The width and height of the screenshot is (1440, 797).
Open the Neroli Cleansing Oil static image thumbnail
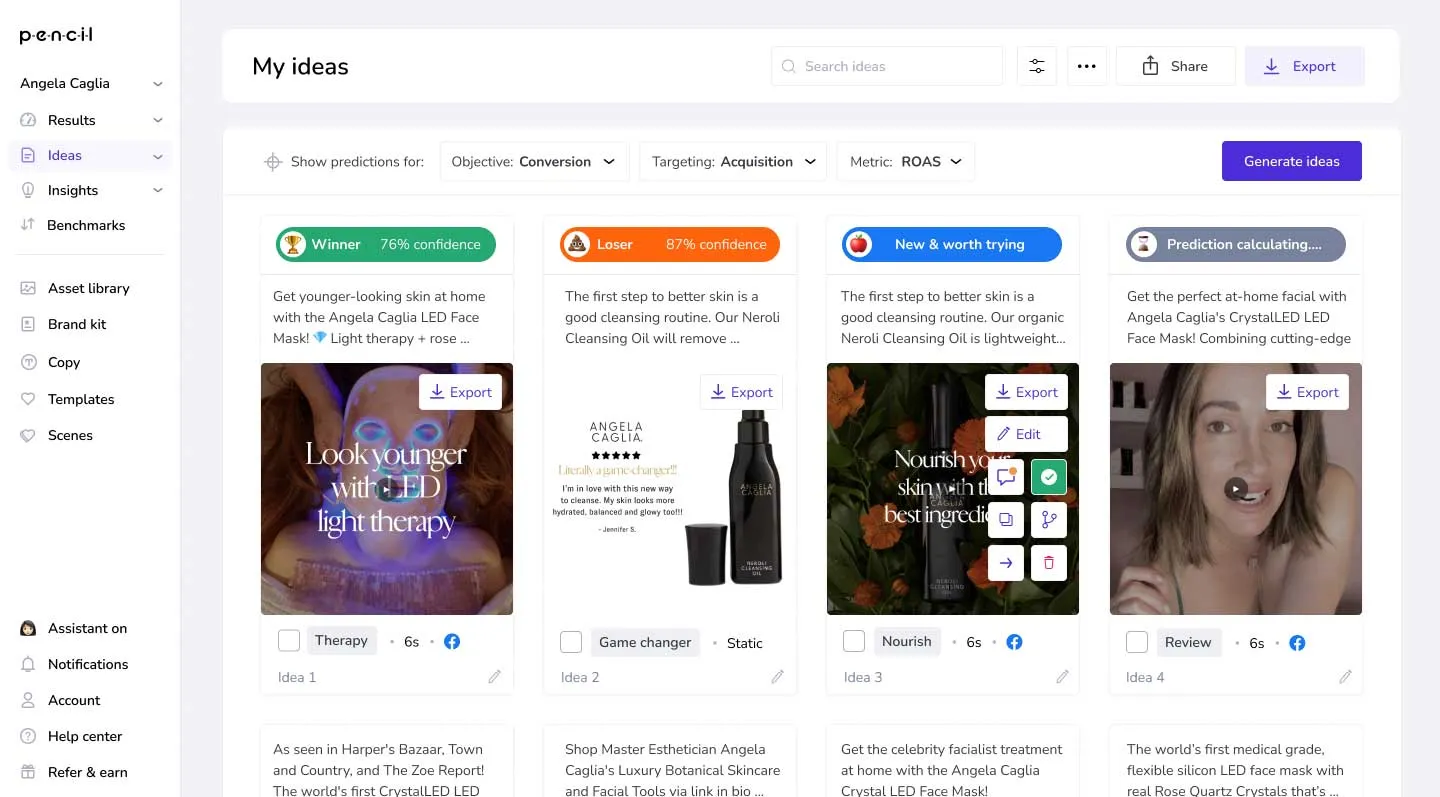[670, 489]
